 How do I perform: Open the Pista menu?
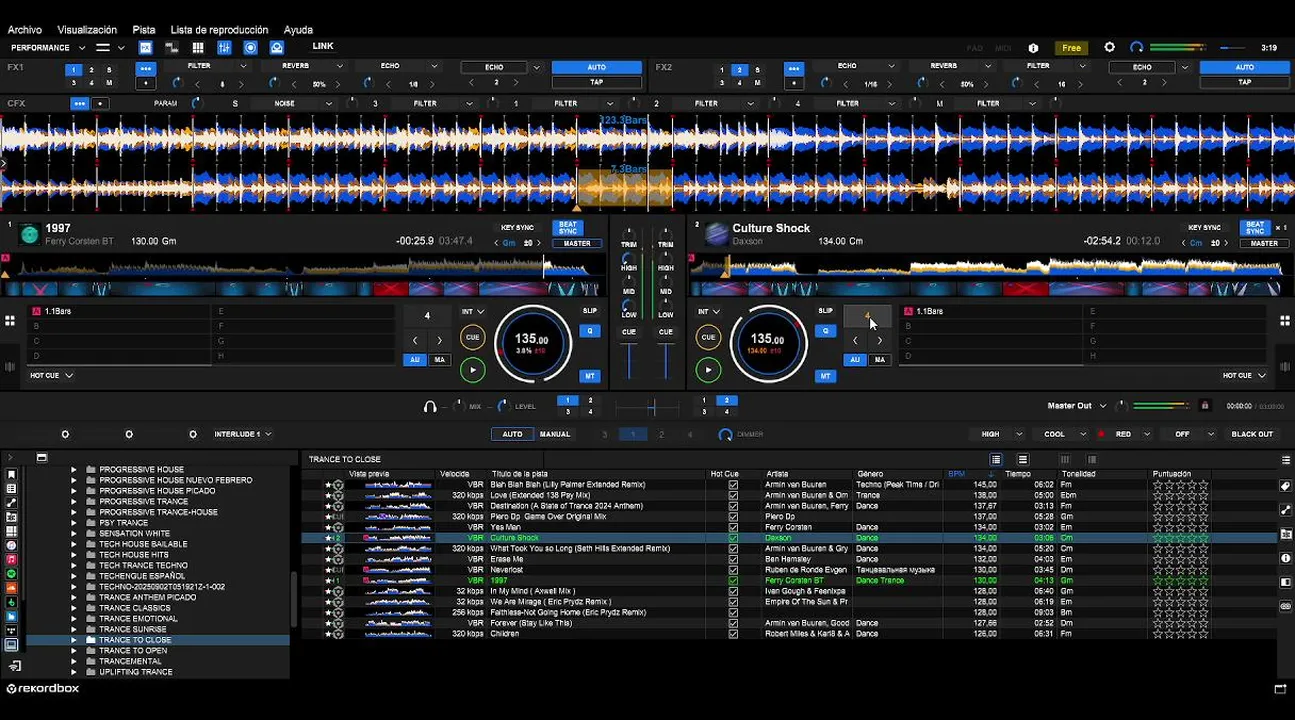144,30
